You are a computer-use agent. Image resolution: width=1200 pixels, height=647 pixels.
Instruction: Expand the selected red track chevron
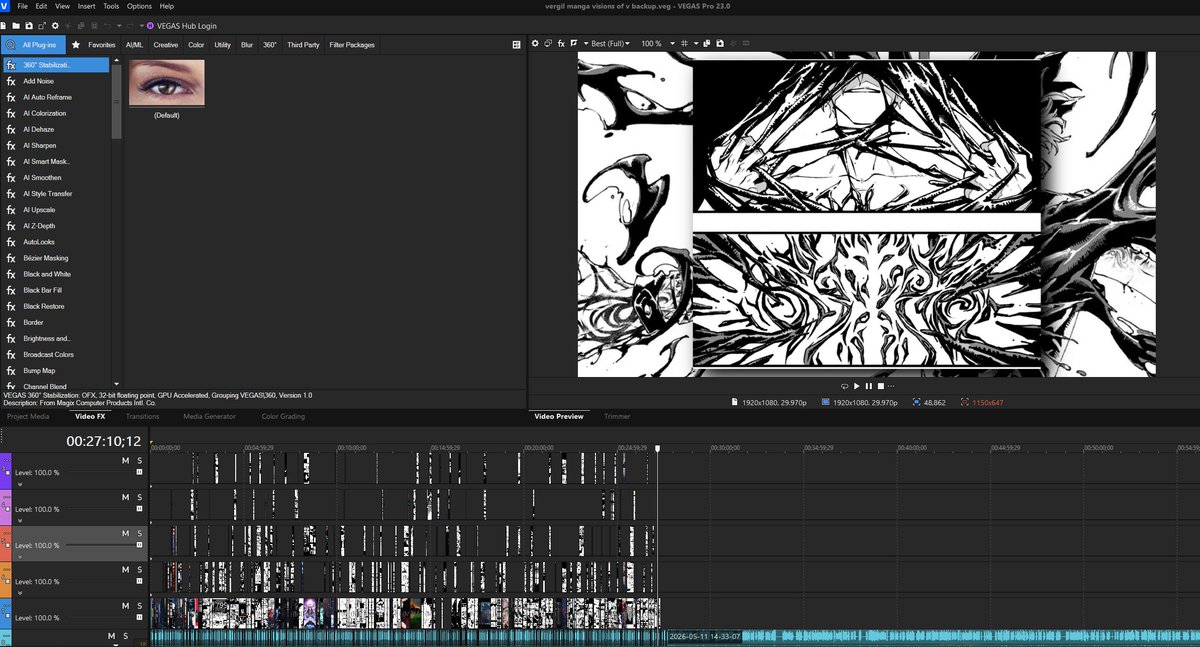point(19,557)
